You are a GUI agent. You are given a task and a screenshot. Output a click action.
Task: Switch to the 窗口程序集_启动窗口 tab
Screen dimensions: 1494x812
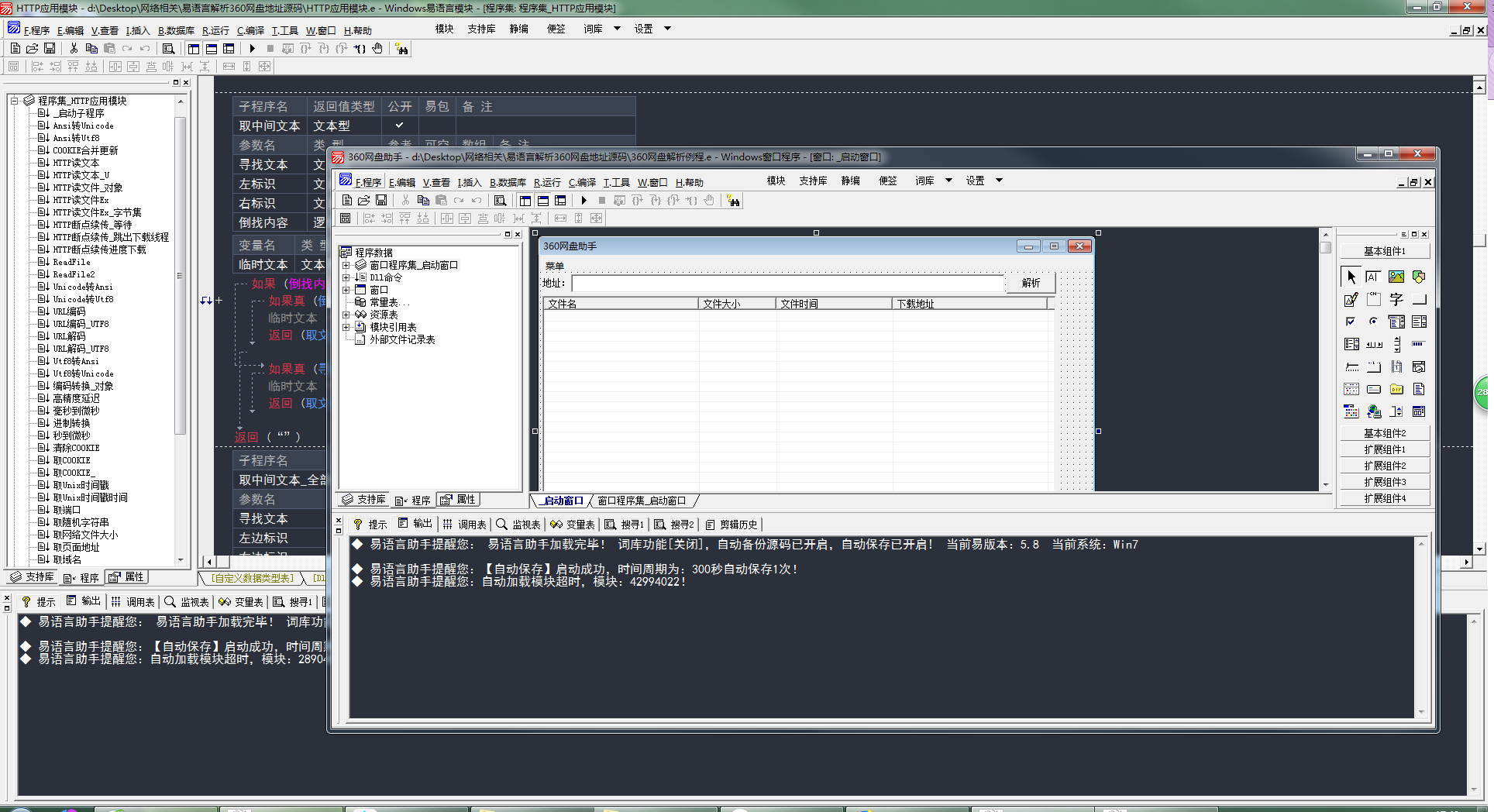(642, 501)
